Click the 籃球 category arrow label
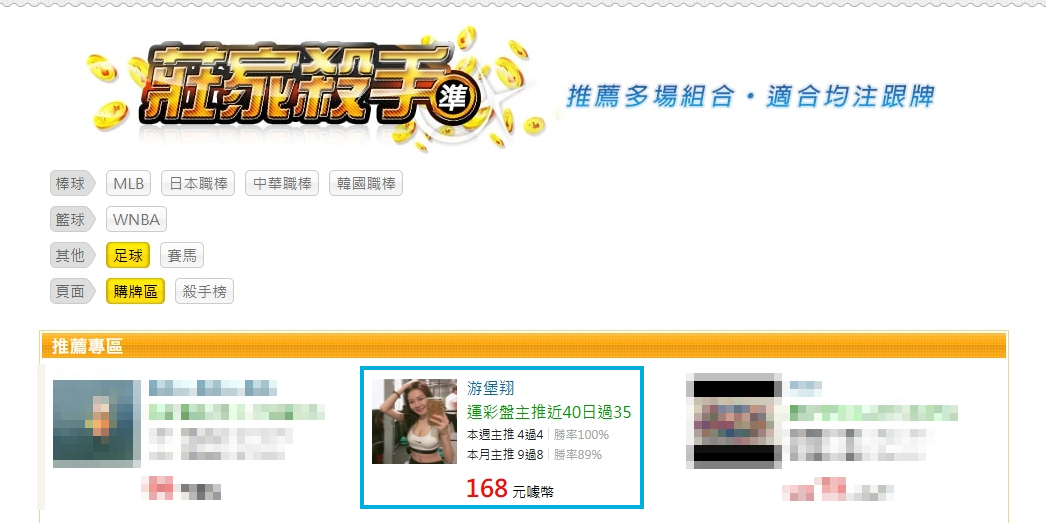1046x523 pixels. click(73, 219)
